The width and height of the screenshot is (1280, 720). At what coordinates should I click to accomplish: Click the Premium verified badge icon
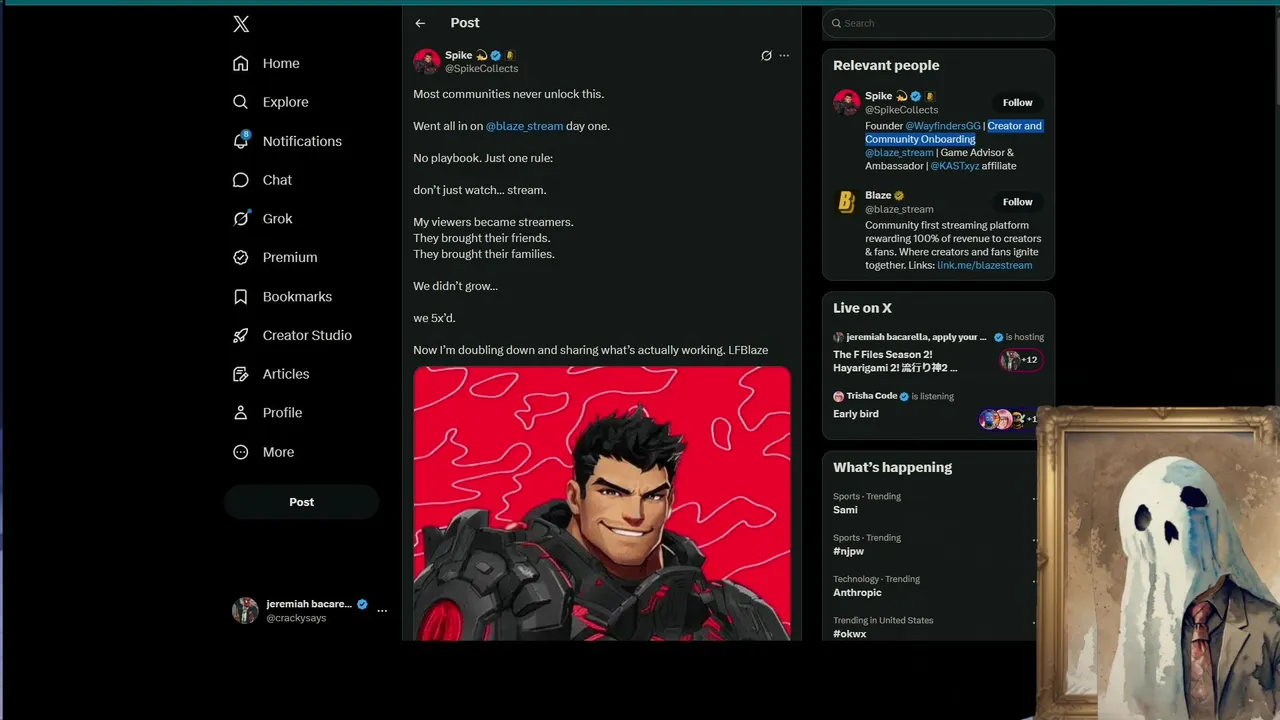pyautogui.click(x=240, y=257)
